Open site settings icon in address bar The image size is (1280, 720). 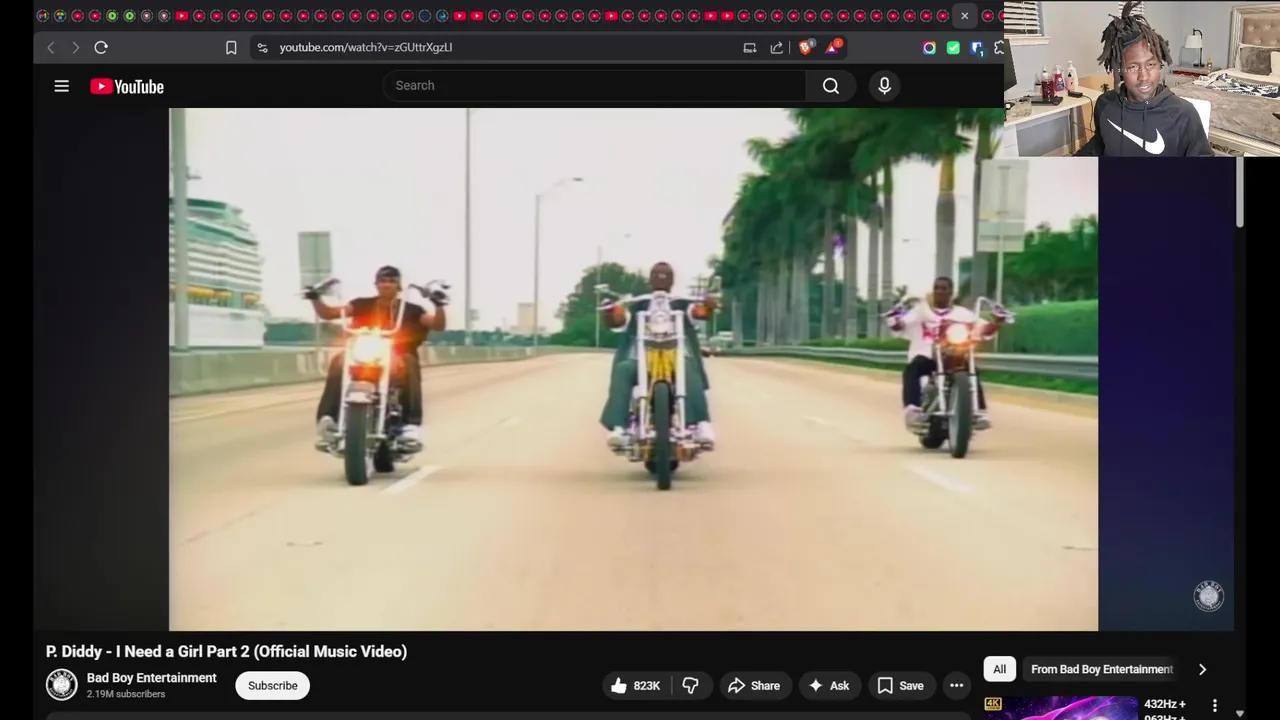[x=262, y=47]
